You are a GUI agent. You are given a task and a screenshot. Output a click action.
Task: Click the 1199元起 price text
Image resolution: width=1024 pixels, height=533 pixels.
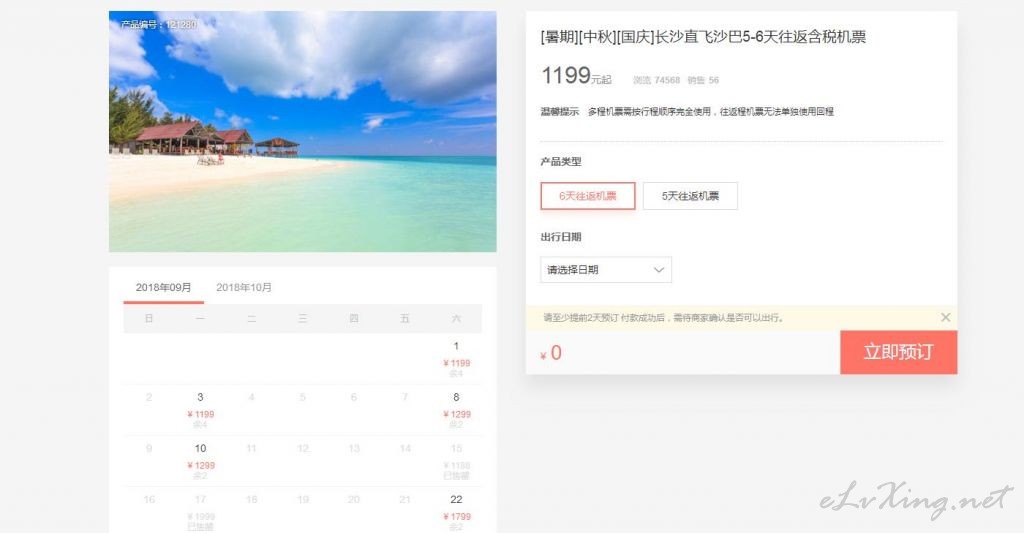tap(576, 76)
